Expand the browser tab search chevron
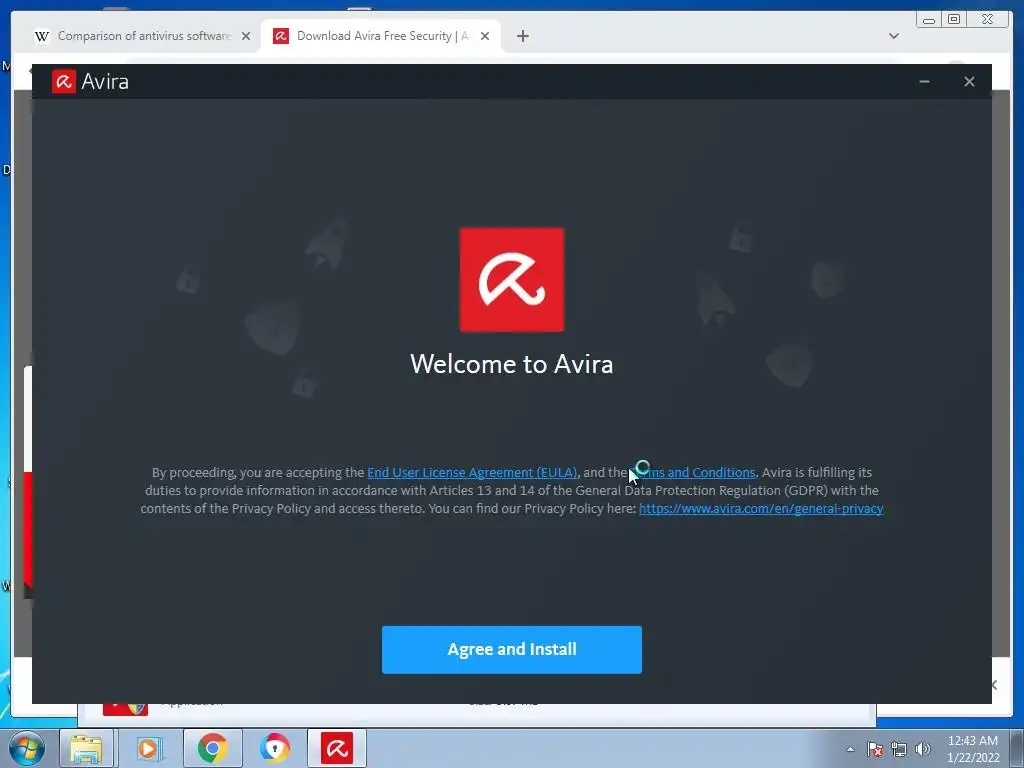 point(893,36)
